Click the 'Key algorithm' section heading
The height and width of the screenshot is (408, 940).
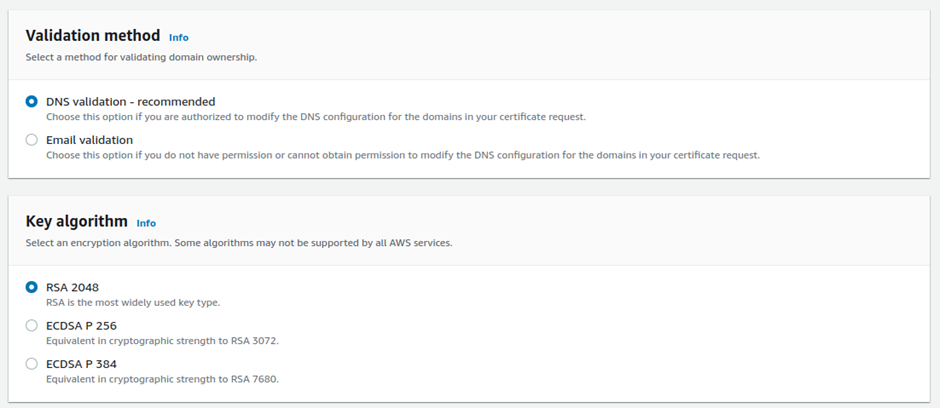click(x=77, y=221)
